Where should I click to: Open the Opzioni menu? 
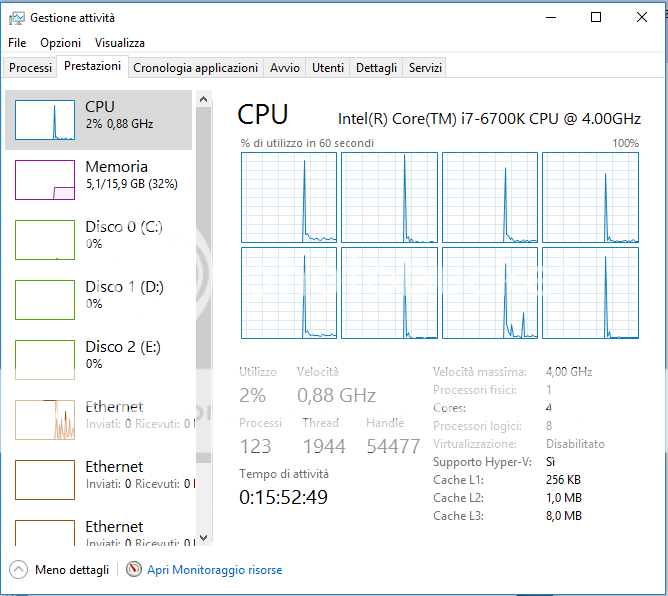[60, 43]
